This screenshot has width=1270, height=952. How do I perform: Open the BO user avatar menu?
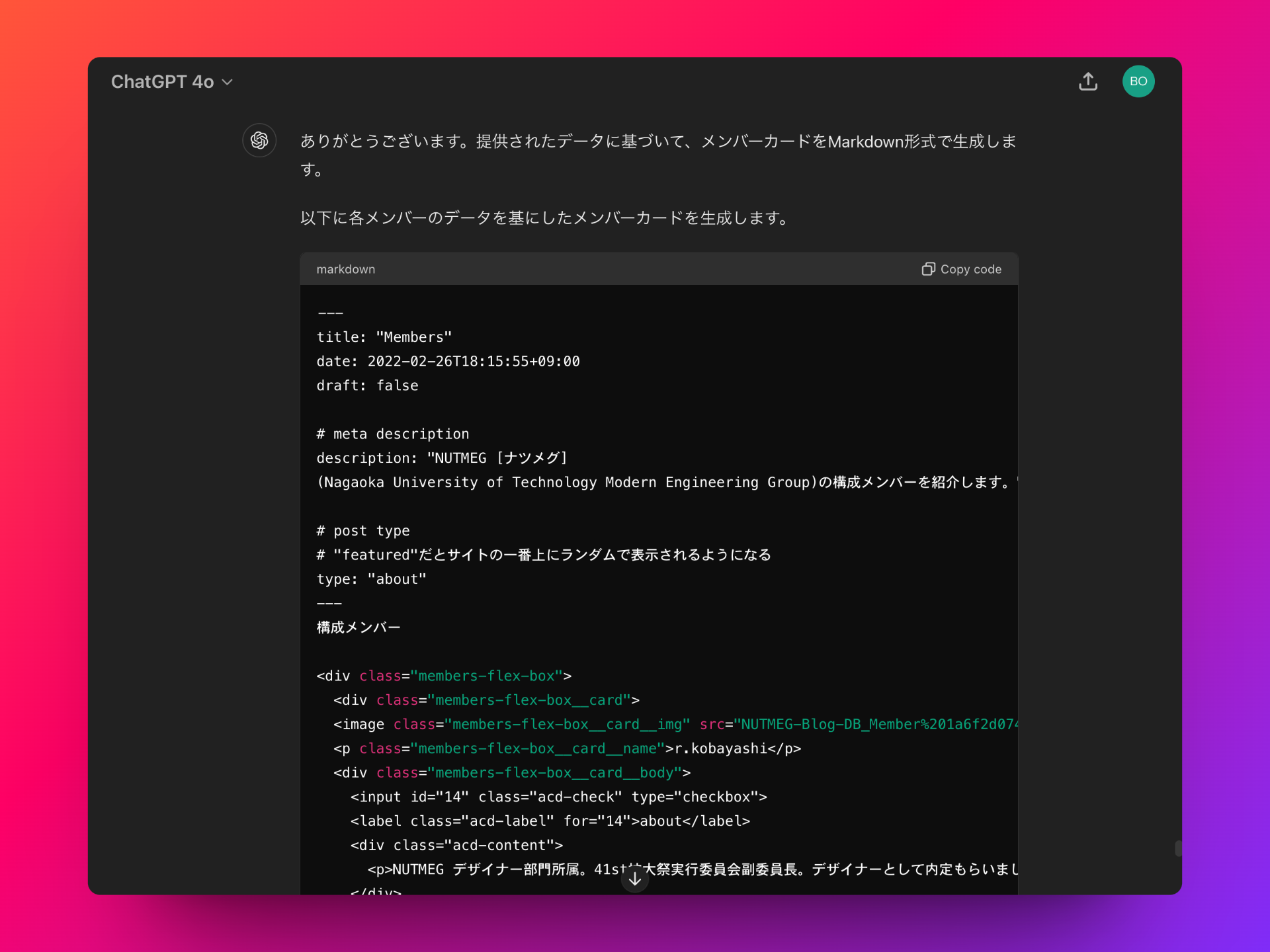(x=1138, y=81)
